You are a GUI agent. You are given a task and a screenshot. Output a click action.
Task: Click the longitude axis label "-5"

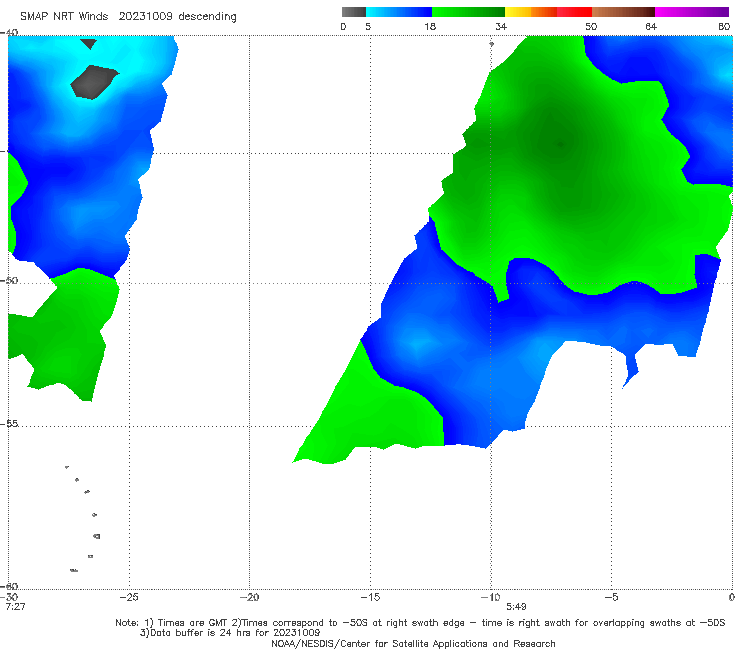click(x=611, y=597)
